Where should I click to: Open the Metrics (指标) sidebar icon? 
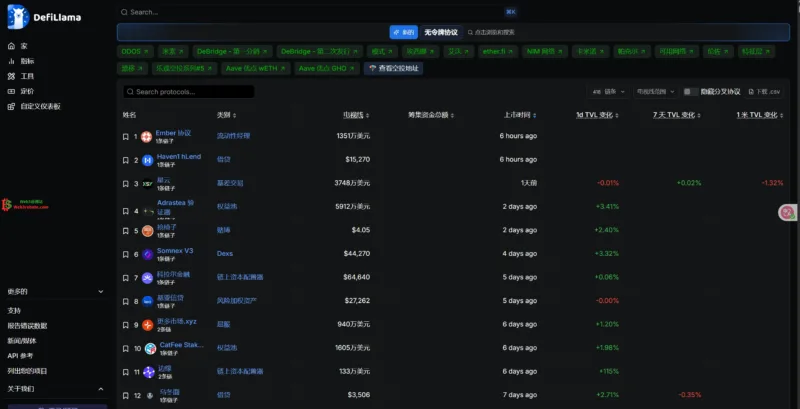pos(12,61)
